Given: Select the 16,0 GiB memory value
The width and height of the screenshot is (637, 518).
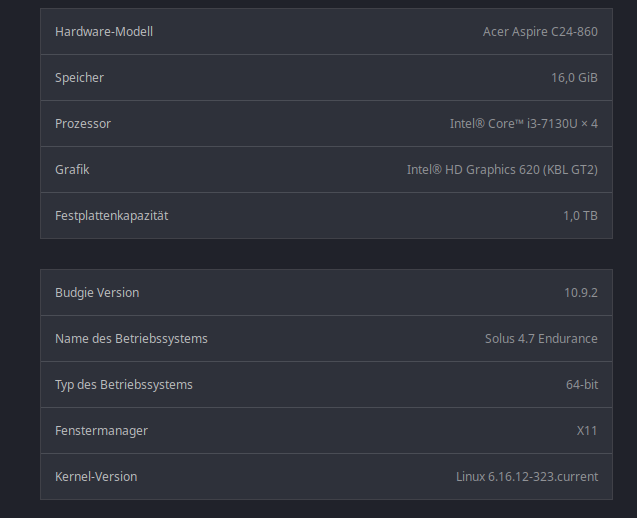Looking at the screenshot, I should click(574, 78).
